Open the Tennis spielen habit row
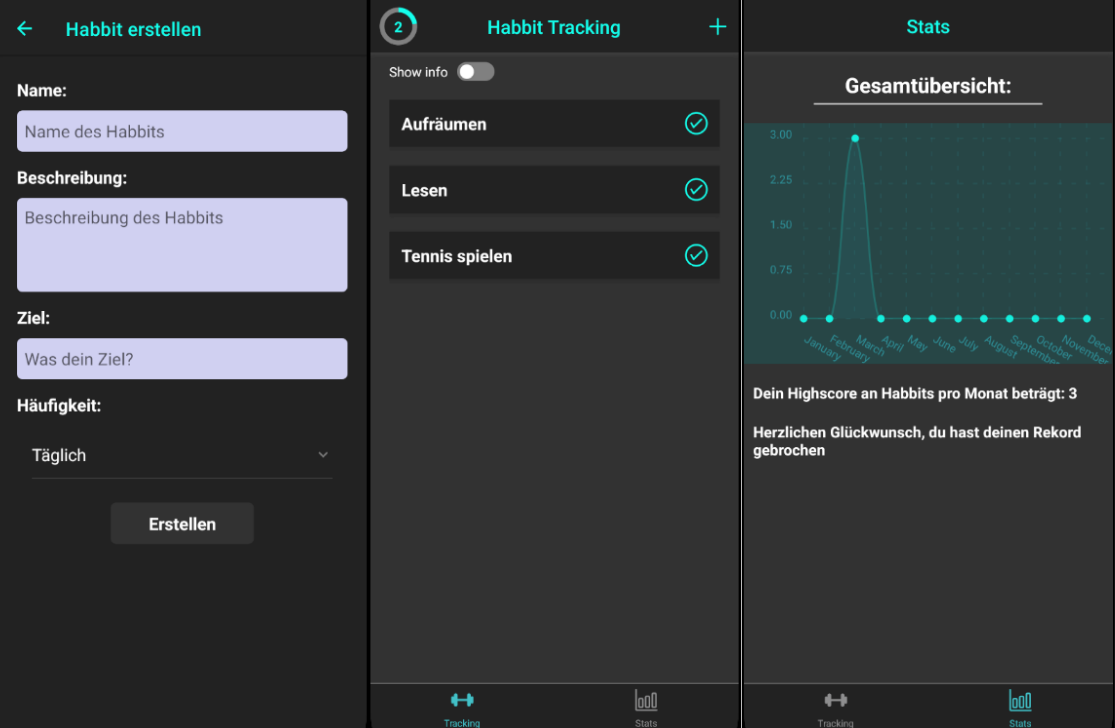The width and height of the screenshot is (1115, 728). pyautogui.click(x=554, y=255)
